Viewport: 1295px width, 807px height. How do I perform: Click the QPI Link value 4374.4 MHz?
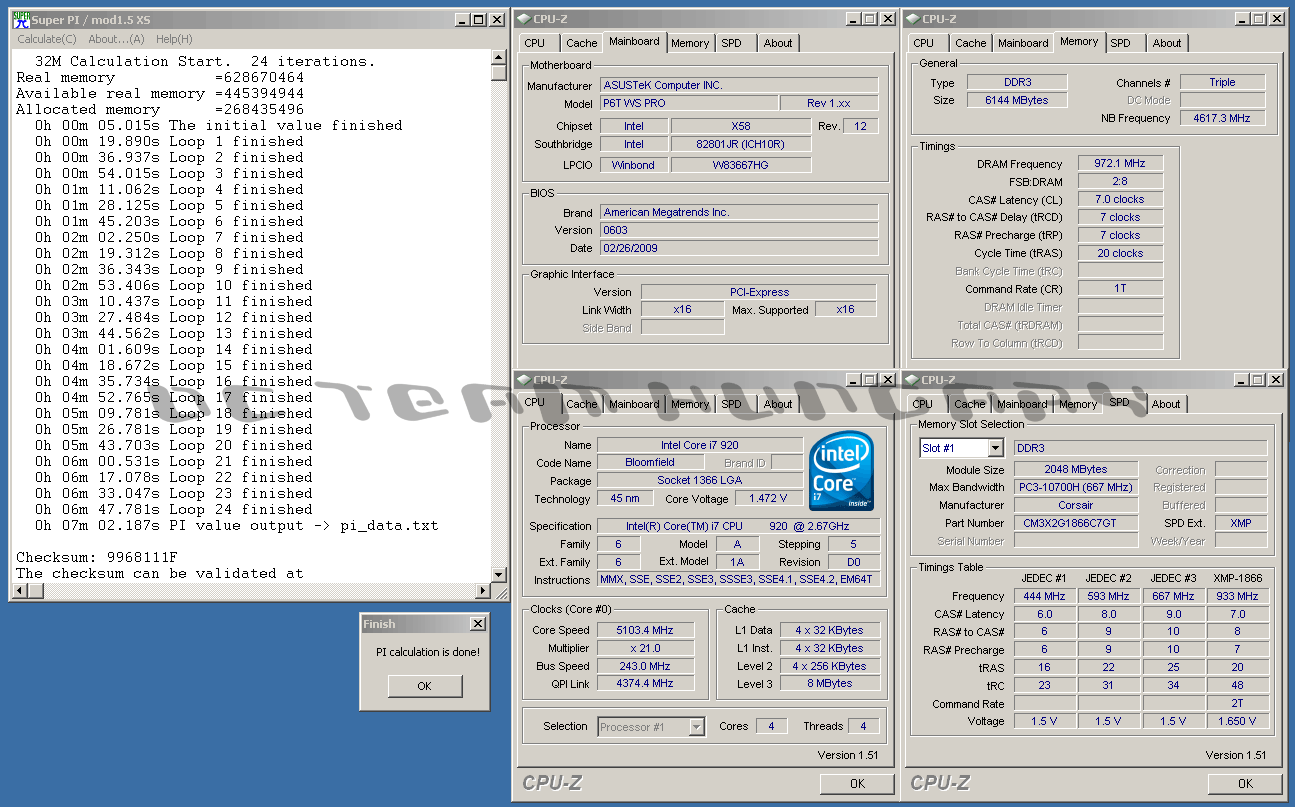[645, 684]
